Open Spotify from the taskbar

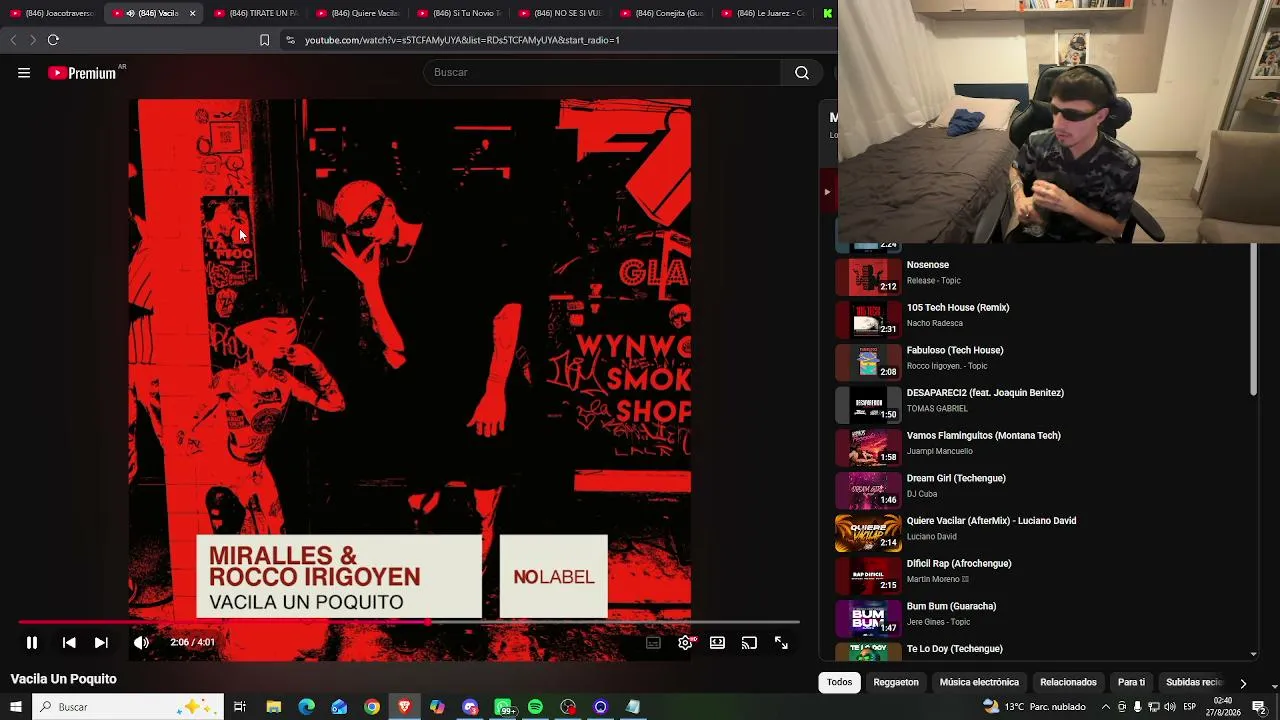(535, 707)
